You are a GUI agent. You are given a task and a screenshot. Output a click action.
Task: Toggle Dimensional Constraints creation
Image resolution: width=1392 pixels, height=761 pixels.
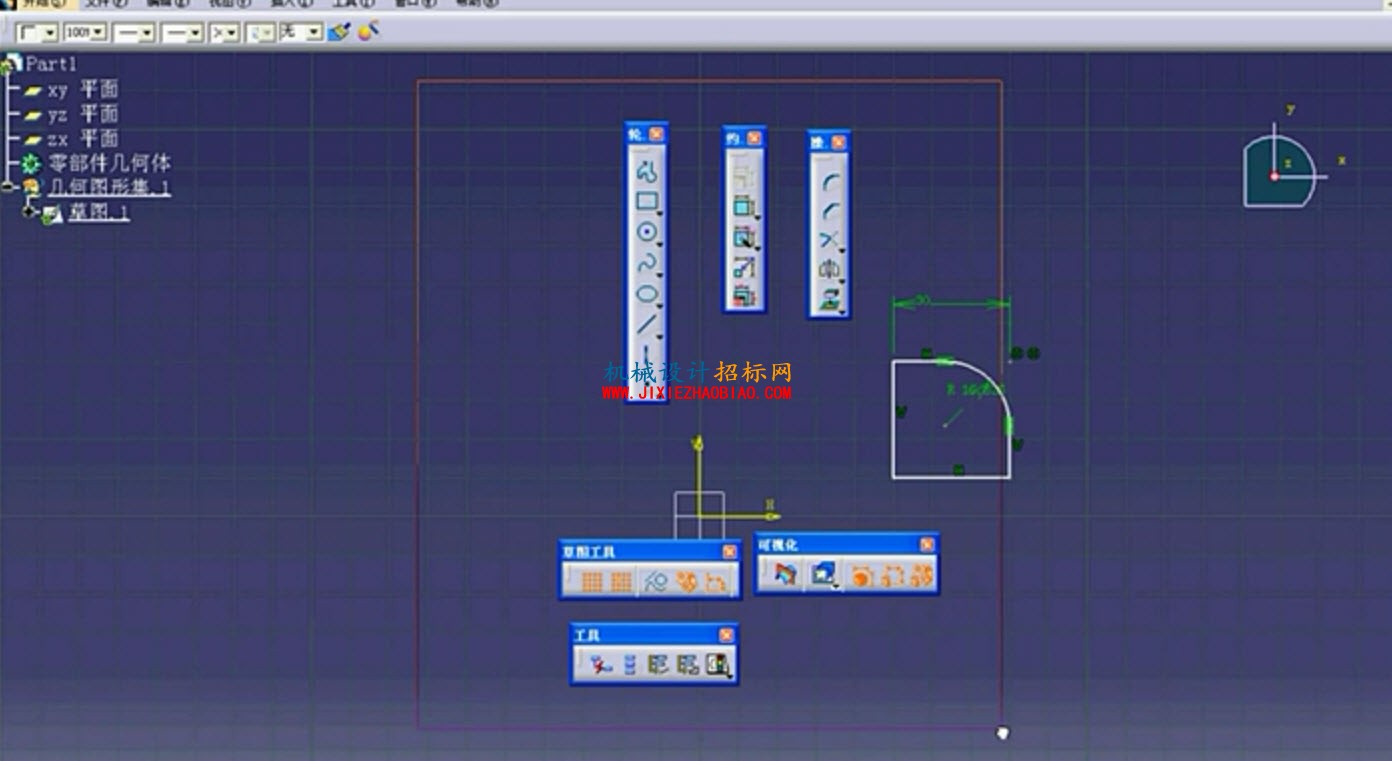point(716,582)
